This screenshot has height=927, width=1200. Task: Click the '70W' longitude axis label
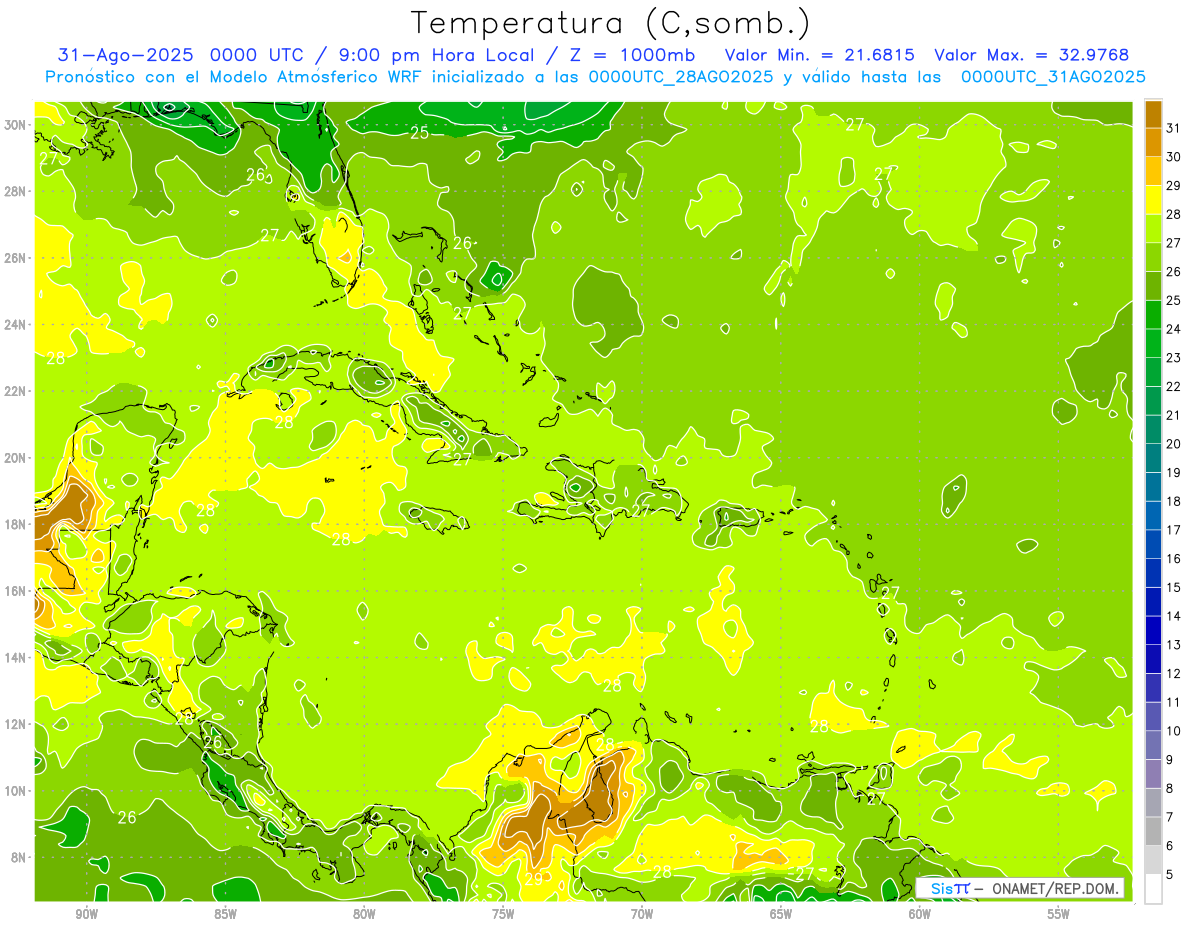642,914
